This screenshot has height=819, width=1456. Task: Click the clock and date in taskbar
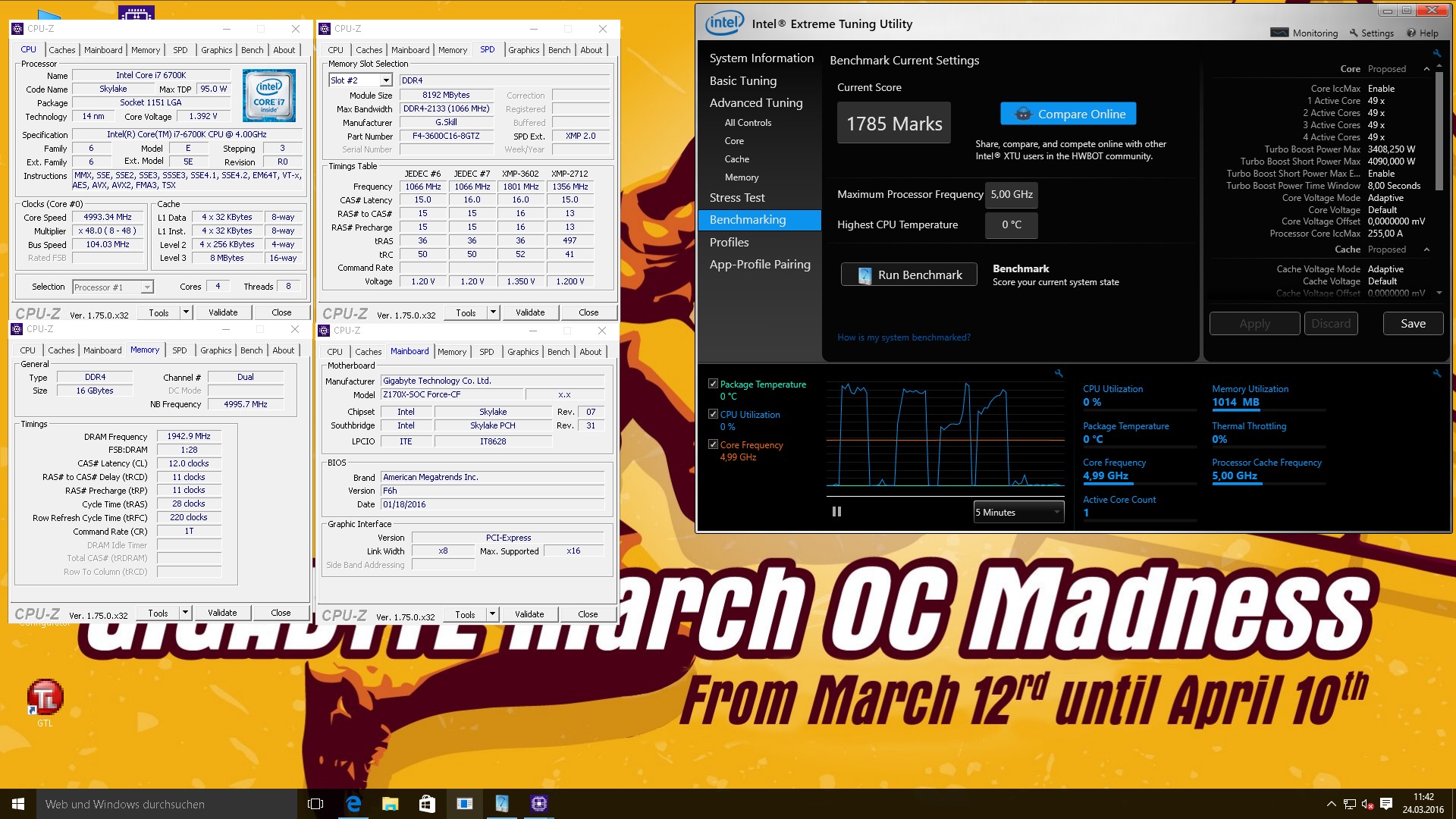coord(1423,804)
